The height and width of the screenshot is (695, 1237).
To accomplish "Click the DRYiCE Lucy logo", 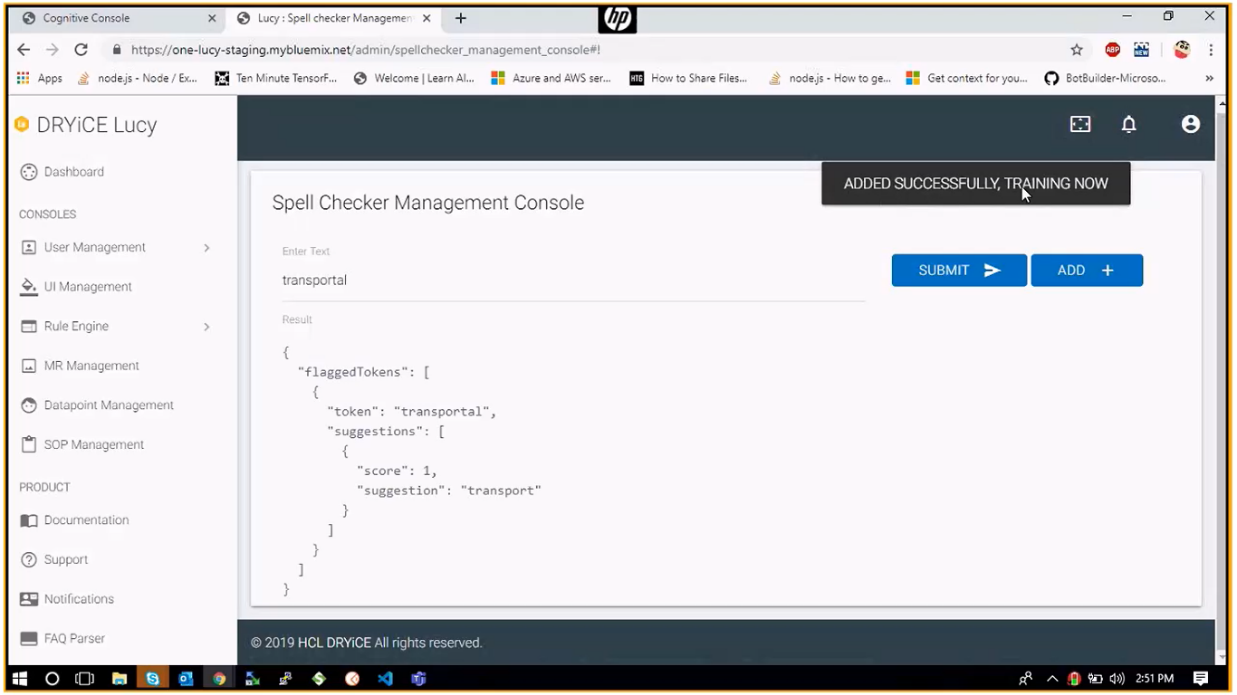I will (86, 125).
